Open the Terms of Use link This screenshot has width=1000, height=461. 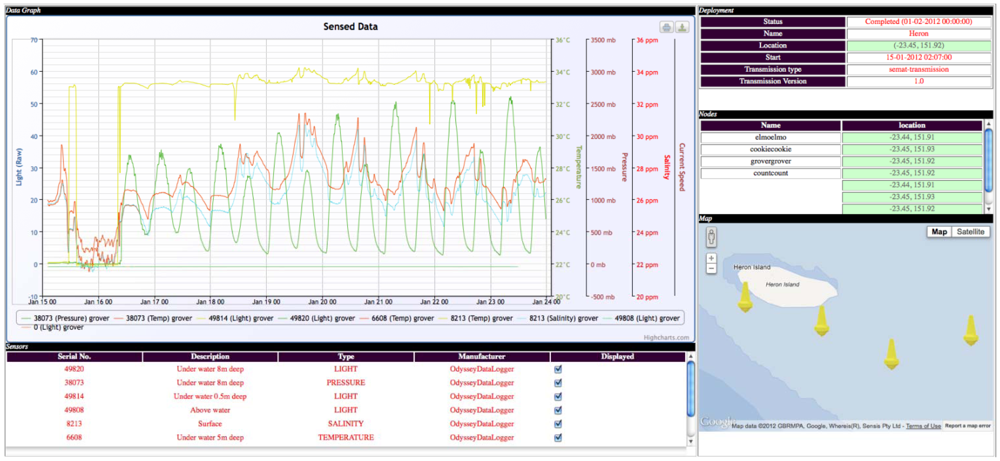tap(922, 426)
